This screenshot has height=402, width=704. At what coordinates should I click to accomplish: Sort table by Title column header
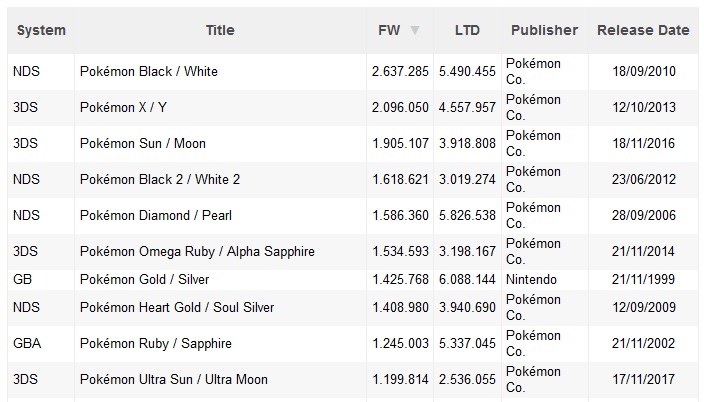tap(220, 30)
